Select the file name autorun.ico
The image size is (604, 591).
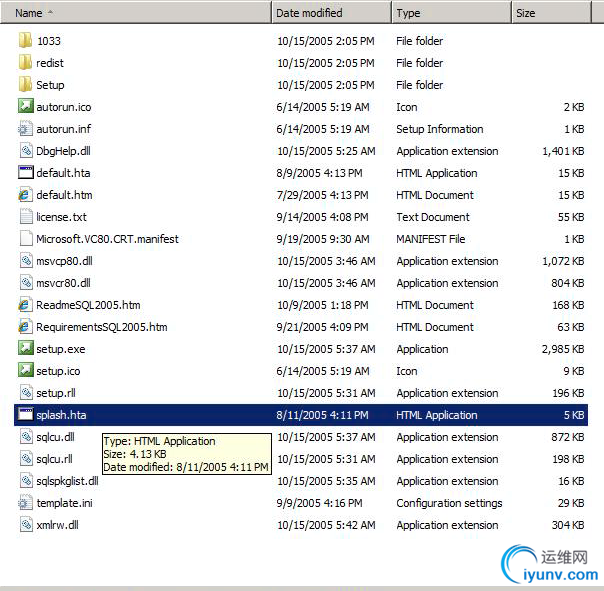[x=64, y=107]
